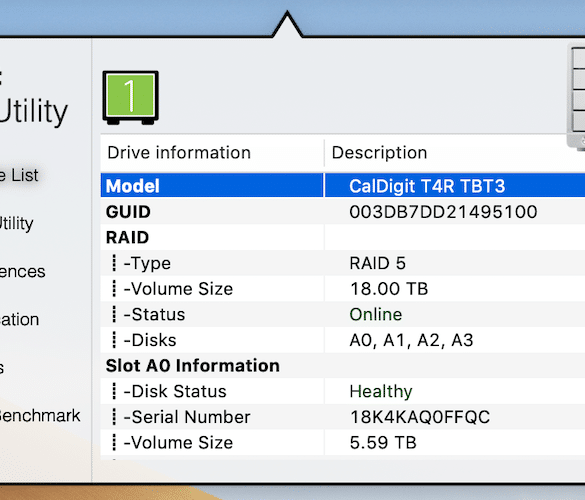Select RAID -Volume Size row label
The width and height of the screenshot is (585, 500).
click(178, 289)
